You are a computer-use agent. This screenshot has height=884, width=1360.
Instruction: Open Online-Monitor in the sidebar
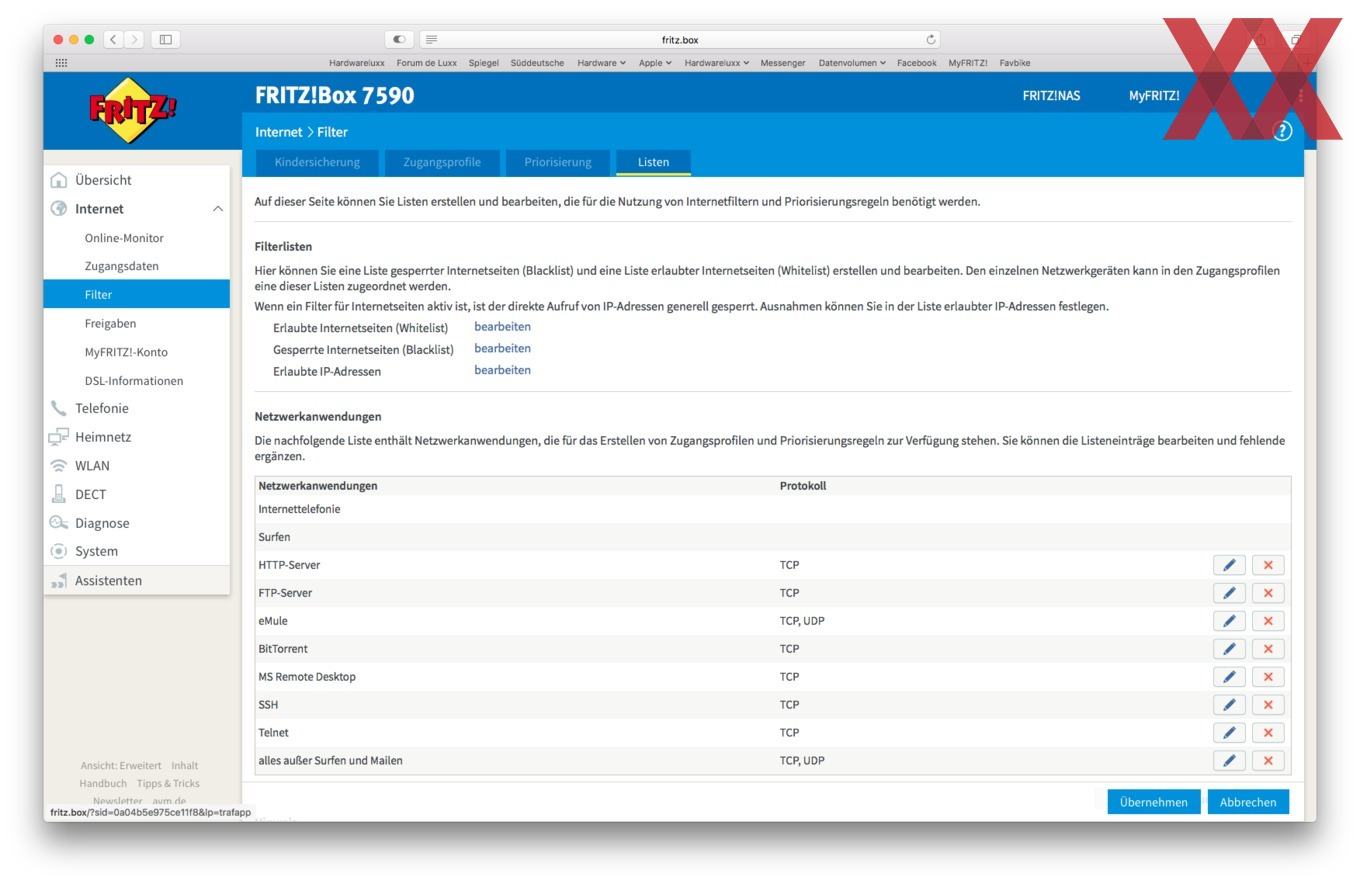point(136,238)
